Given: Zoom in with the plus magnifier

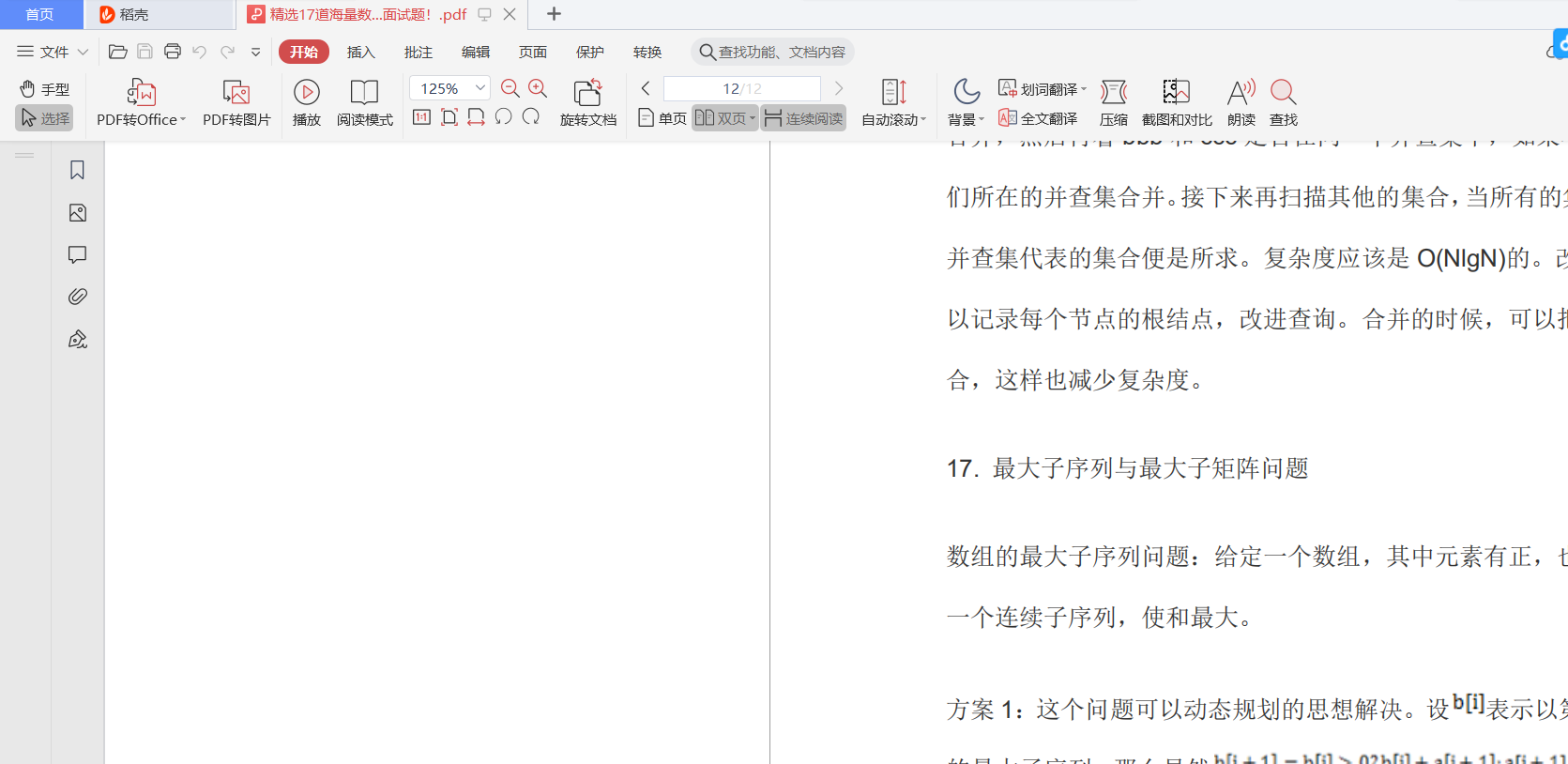Looking at the screenshot, I should pos(538,88).
